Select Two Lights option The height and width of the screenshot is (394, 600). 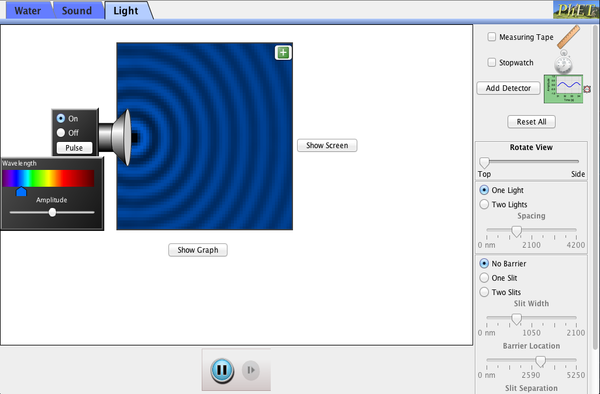click(x=484, y=204)
